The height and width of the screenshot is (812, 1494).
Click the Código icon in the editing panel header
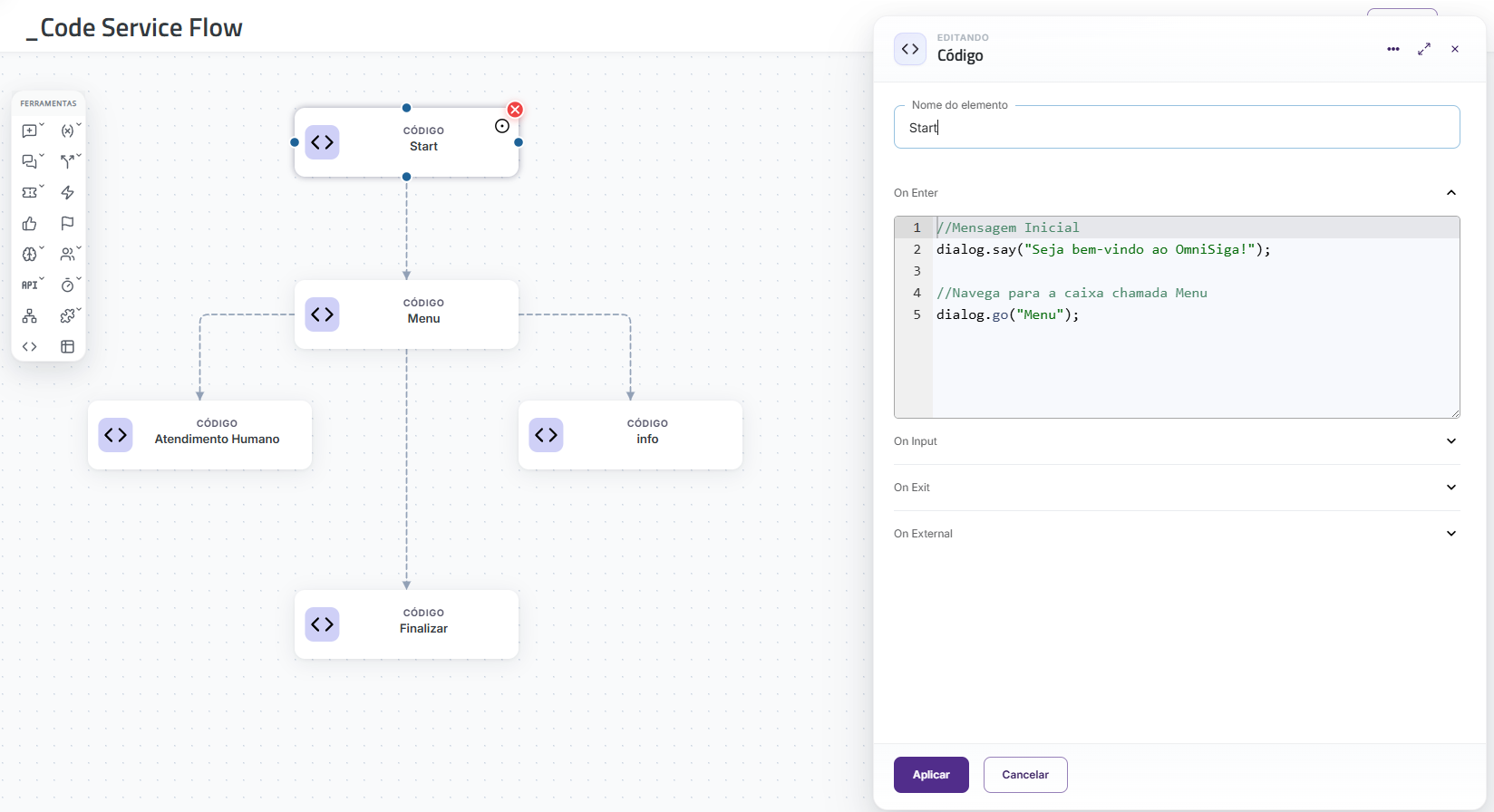910,49
